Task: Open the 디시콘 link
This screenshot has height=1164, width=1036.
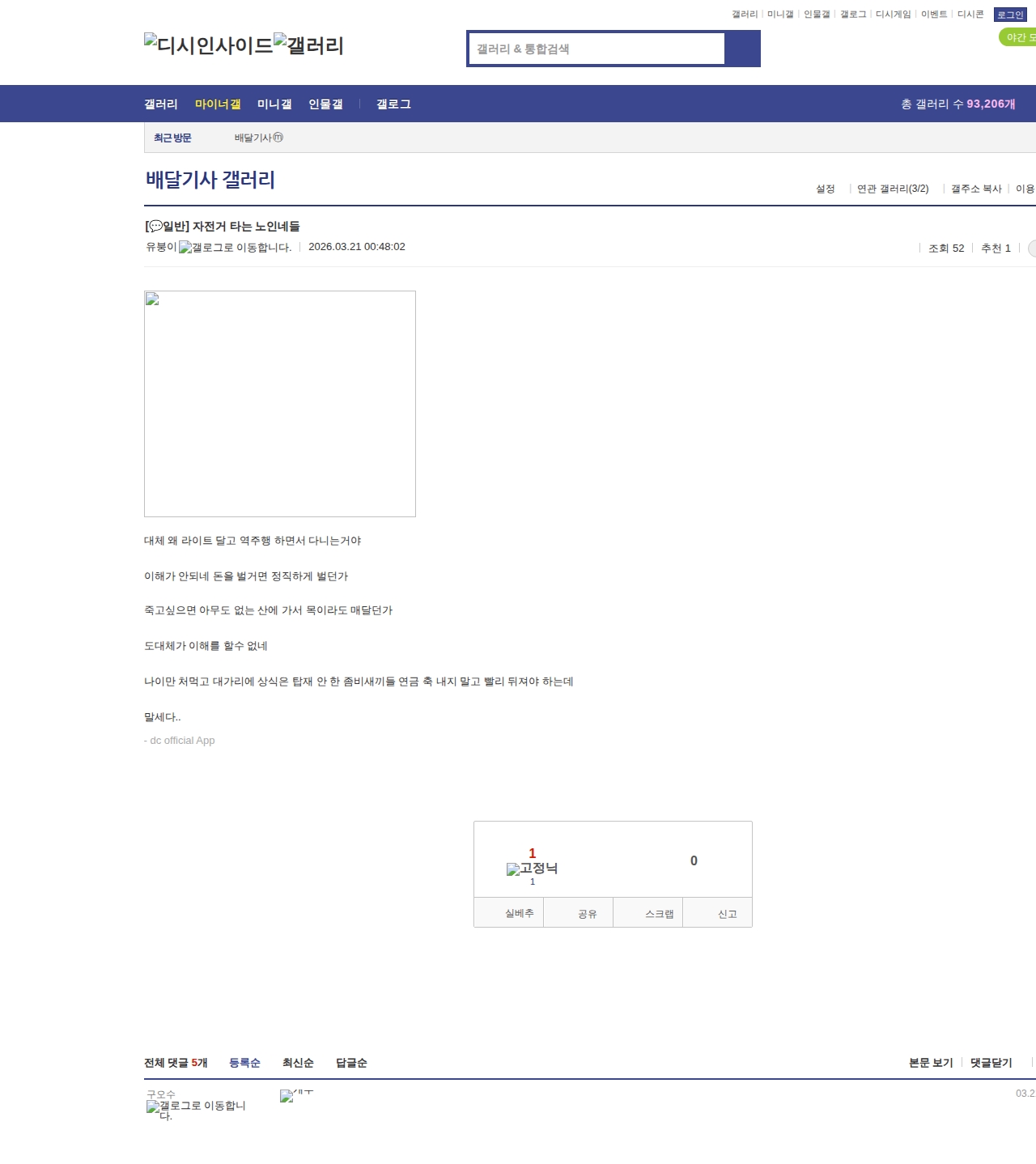Action: pos(970,15)
